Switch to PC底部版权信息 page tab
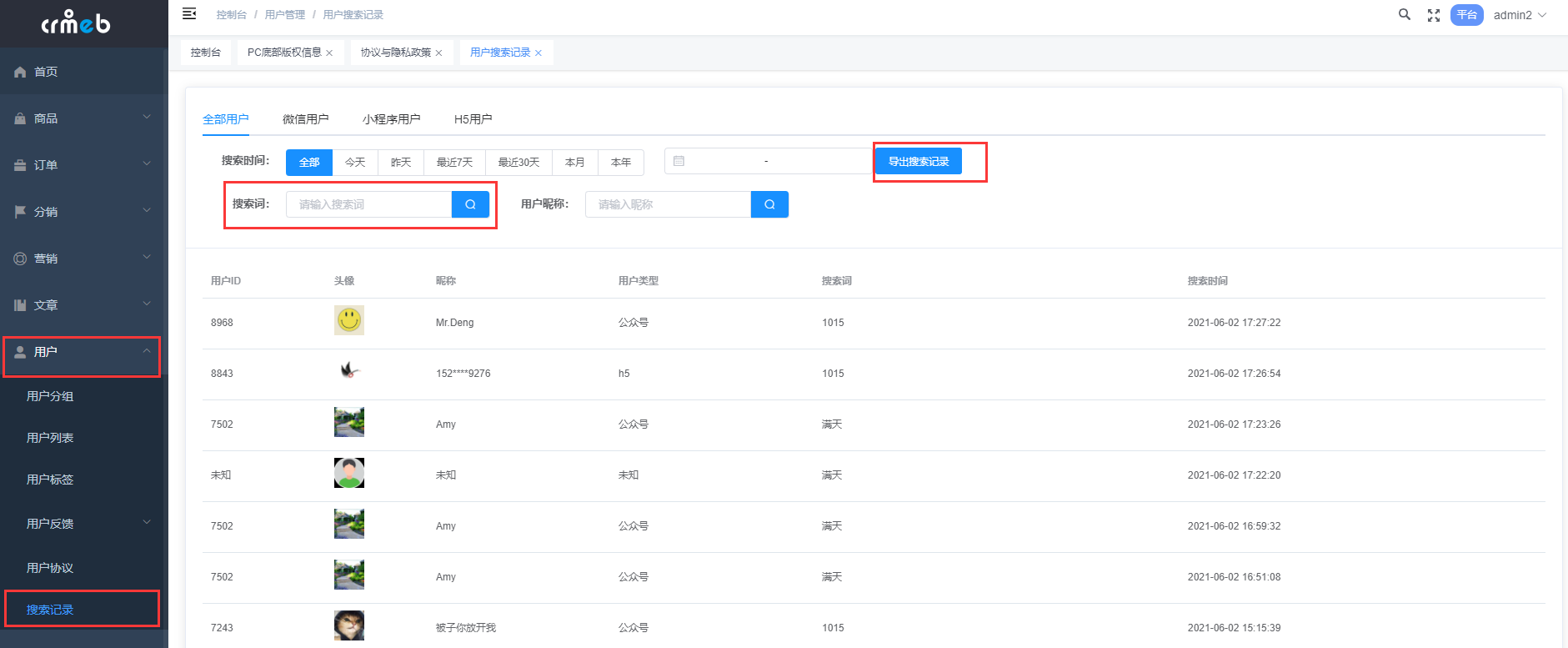 point(284,53)
